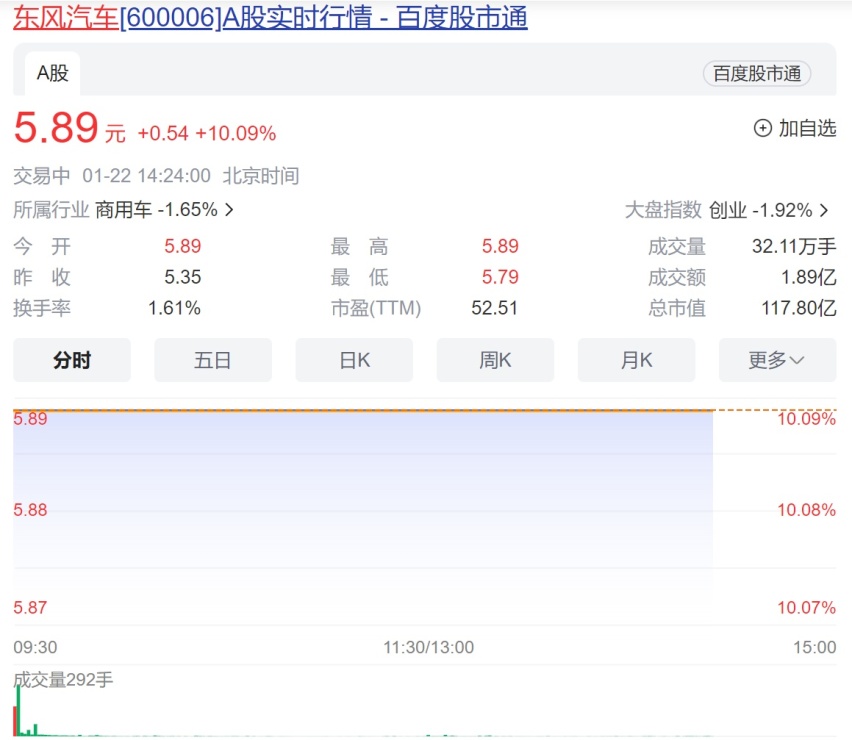Switch to the 日K chart tab

(x=354, y=360)
